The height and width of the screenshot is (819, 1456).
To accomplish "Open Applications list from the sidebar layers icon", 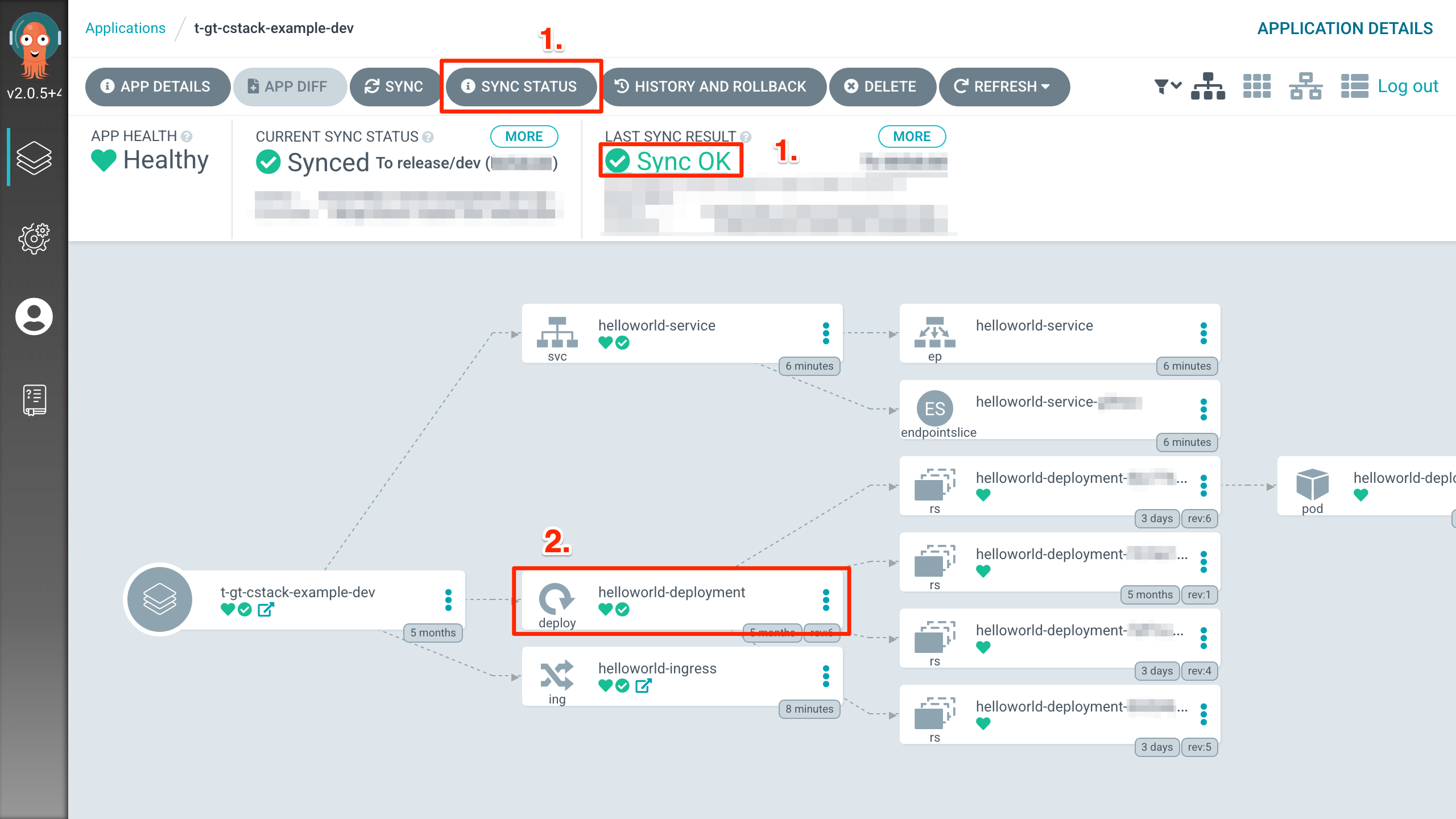I will click(34, 158).
